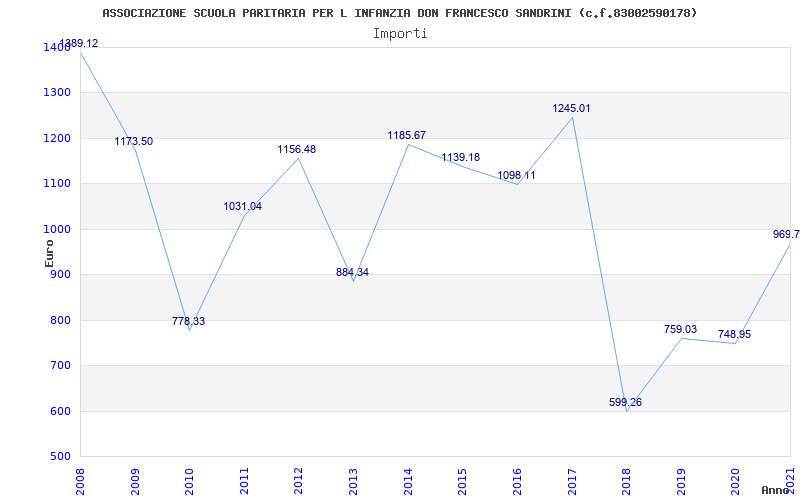Select the 1031.04 value label

242,207
